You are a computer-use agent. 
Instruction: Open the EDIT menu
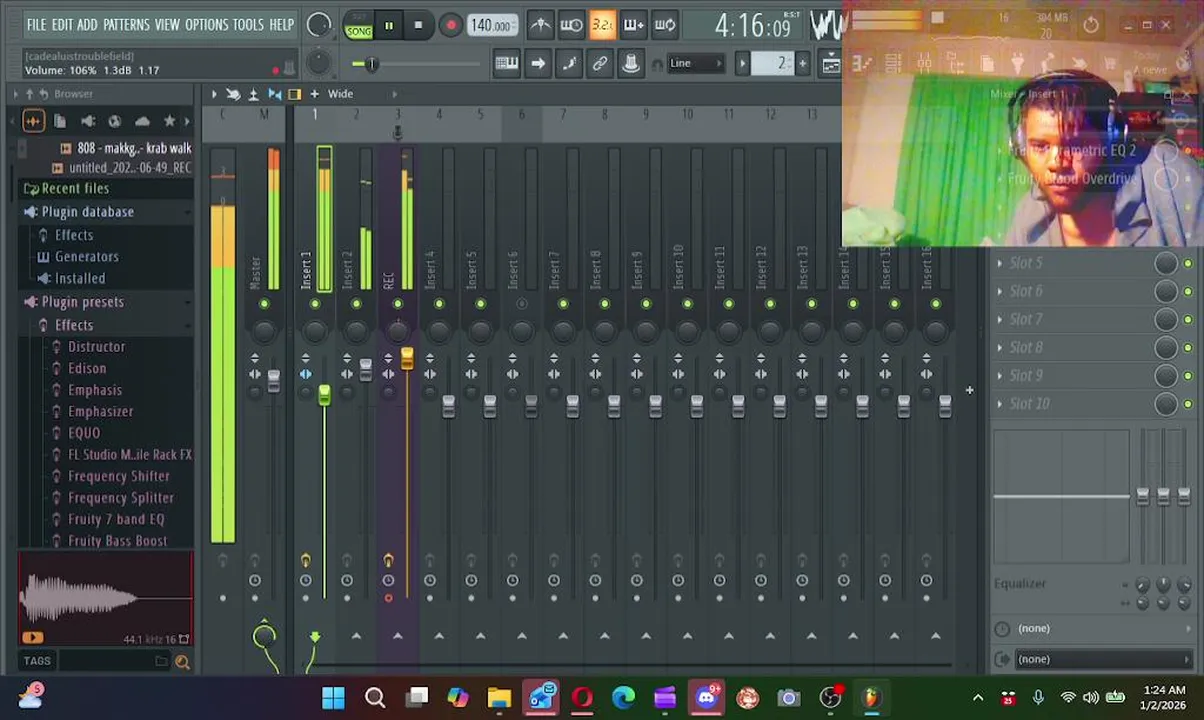[x=62, y=25]
